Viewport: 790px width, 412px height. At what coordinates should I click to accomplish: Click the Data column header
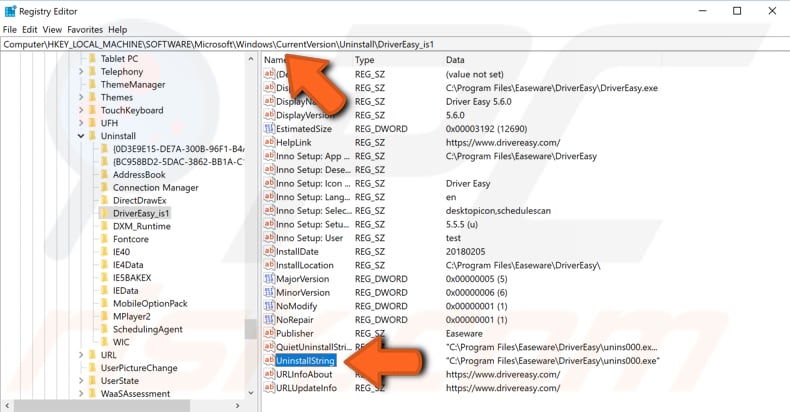tap(455, 60)
